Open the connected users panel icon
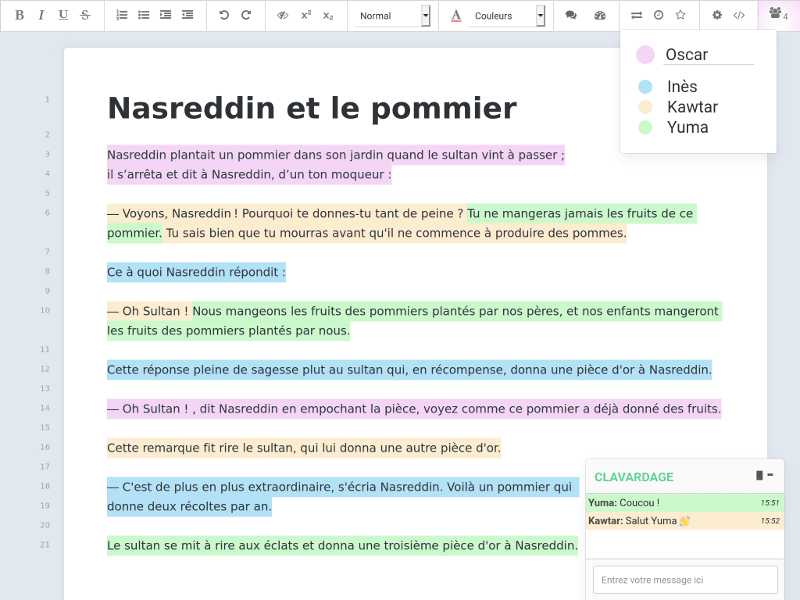This screenshot has width=800, height=600. click(x=775, y=15)
